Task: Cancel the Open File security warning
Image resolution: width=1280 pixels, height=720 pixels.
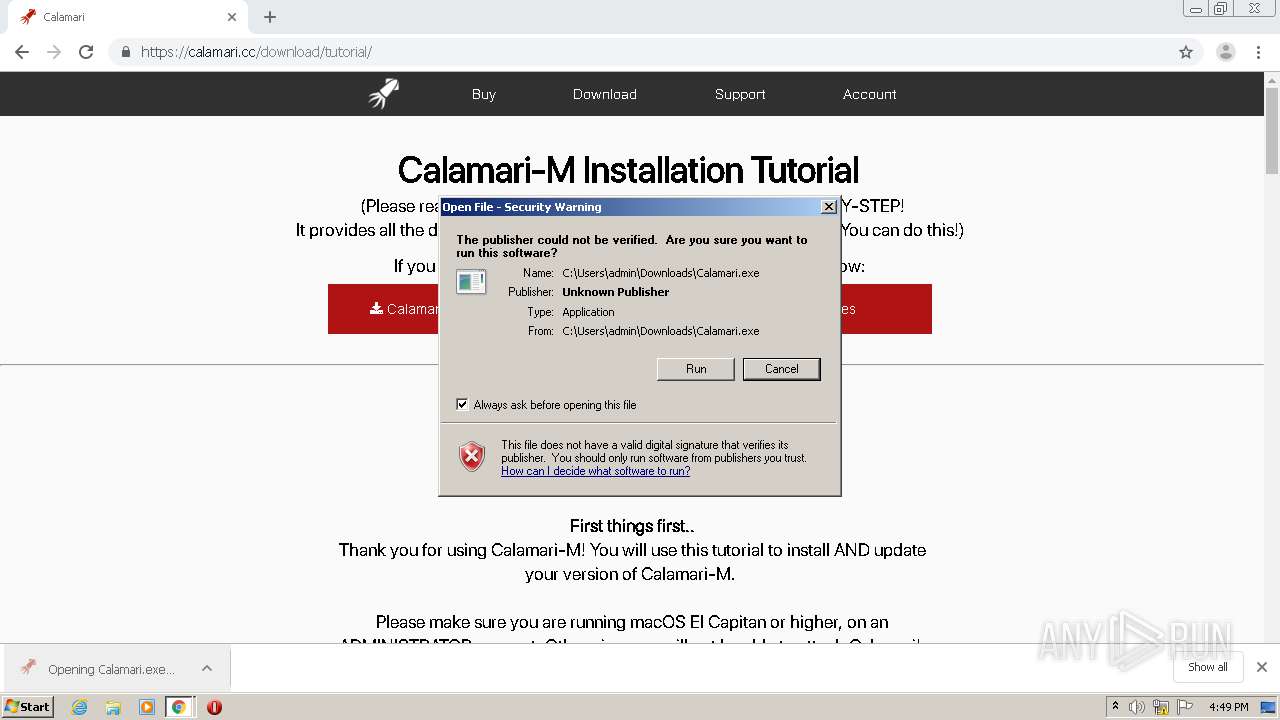Action: pyautogui.click(x=782, y=369)
